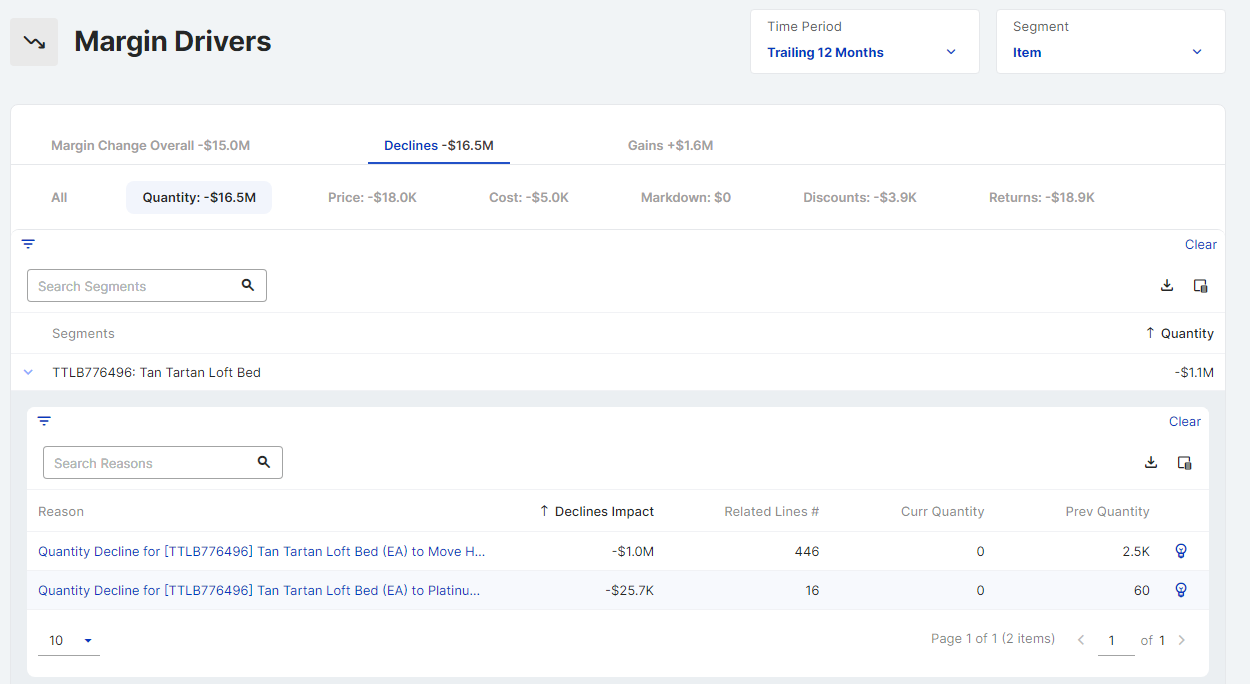This screenshot has width=1250, height=684.
Task: Download the segments table data
Action: pyautogui.click(x=1166, y=286)
